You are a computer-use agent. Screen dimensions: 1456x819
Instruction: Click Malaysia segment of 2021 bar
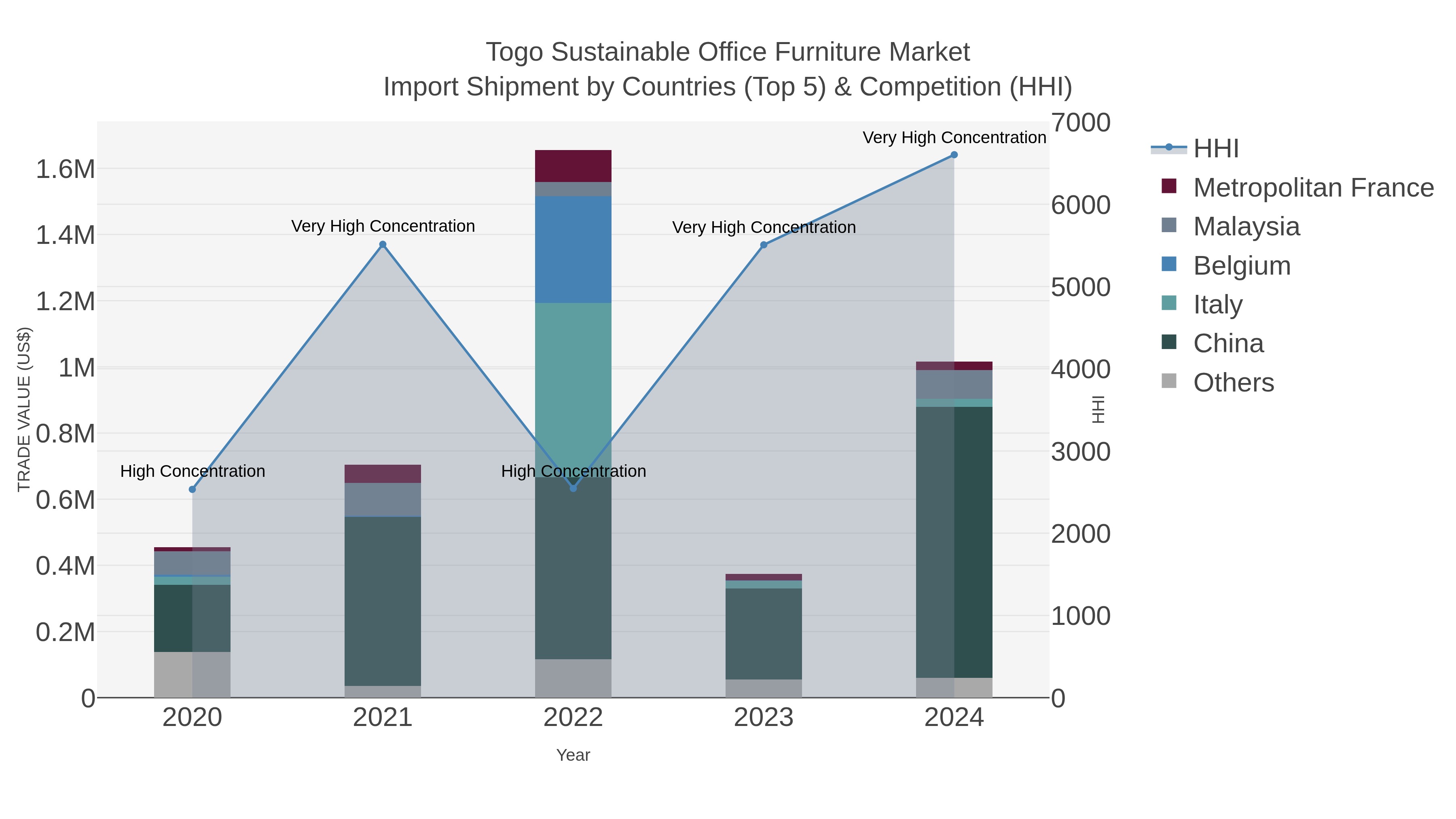(x=383, y=499)
